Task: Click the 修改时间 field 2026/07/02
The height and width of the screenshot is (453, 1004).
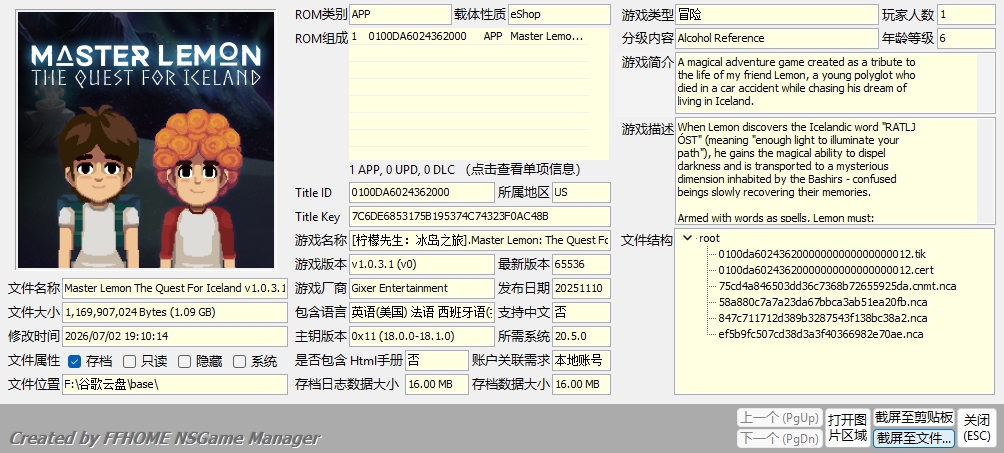Action: [175, 336]
